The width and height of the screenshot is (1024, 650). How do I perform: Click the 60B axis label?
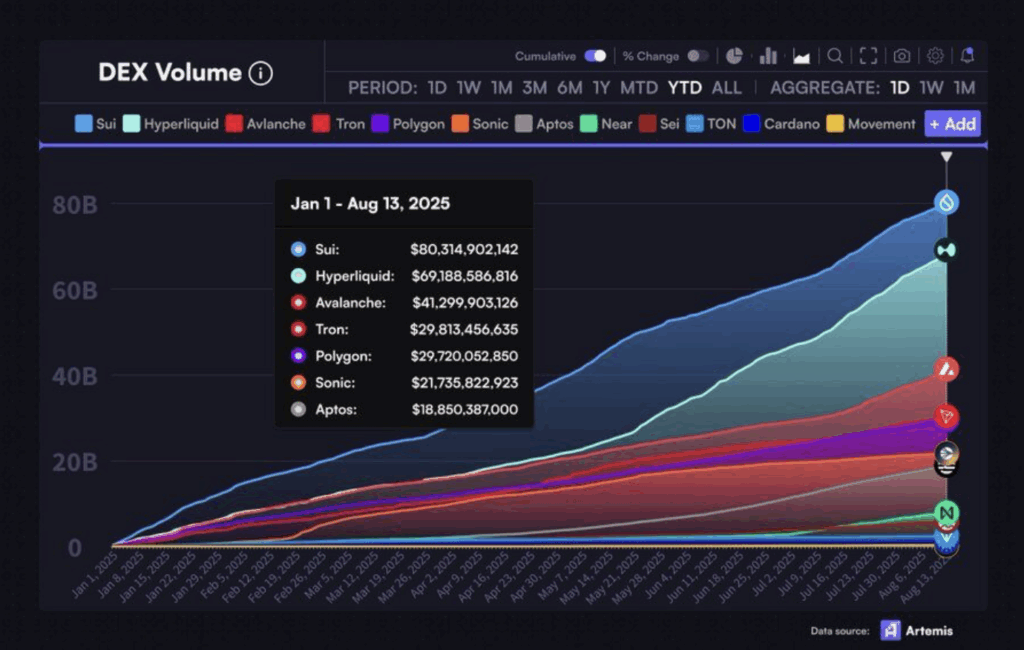point(75,291)
